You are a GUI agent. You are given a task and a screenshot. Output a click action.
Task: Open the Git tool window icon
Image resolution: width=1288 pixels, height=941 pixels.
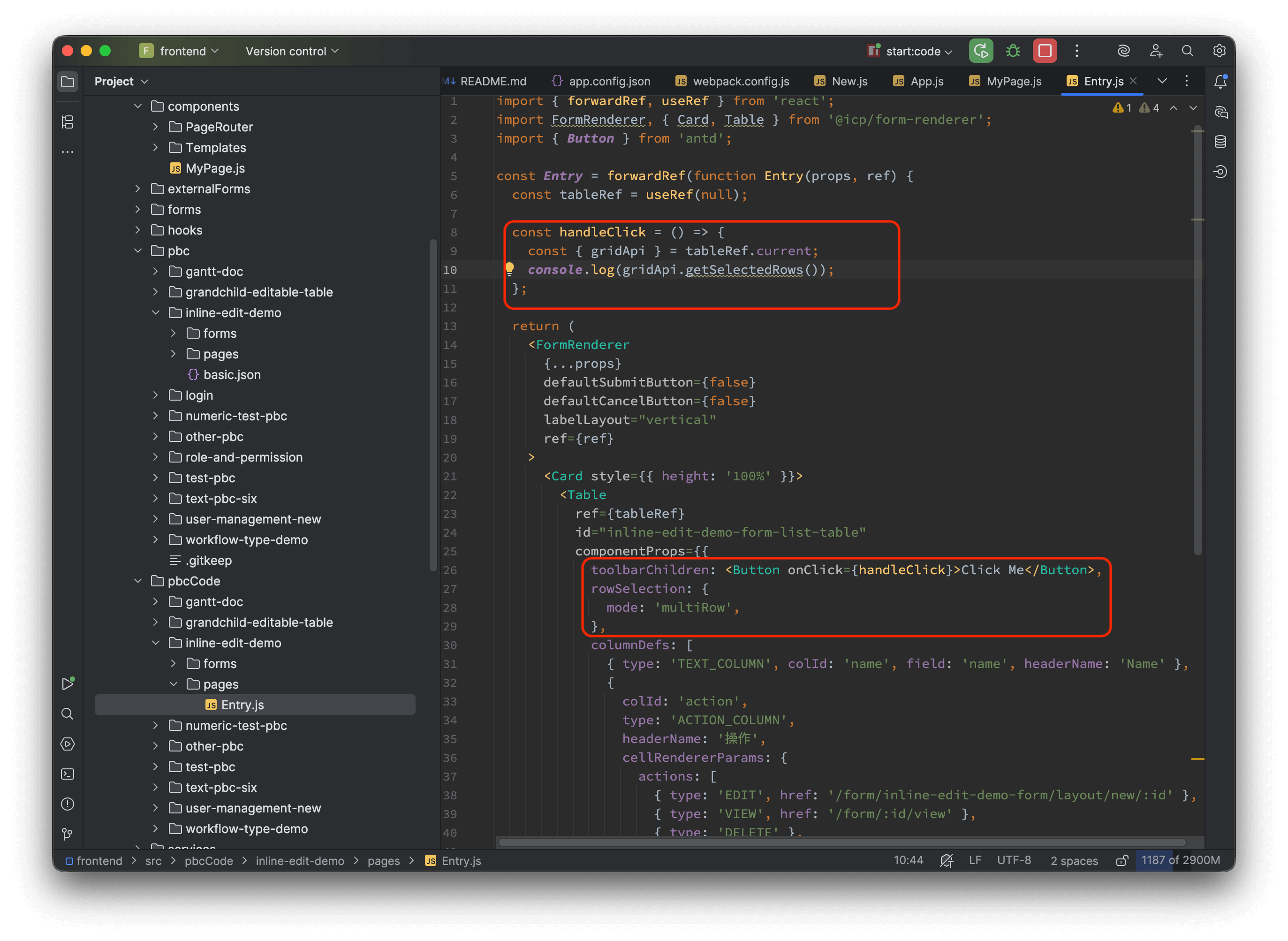click(x=67, y=834)
